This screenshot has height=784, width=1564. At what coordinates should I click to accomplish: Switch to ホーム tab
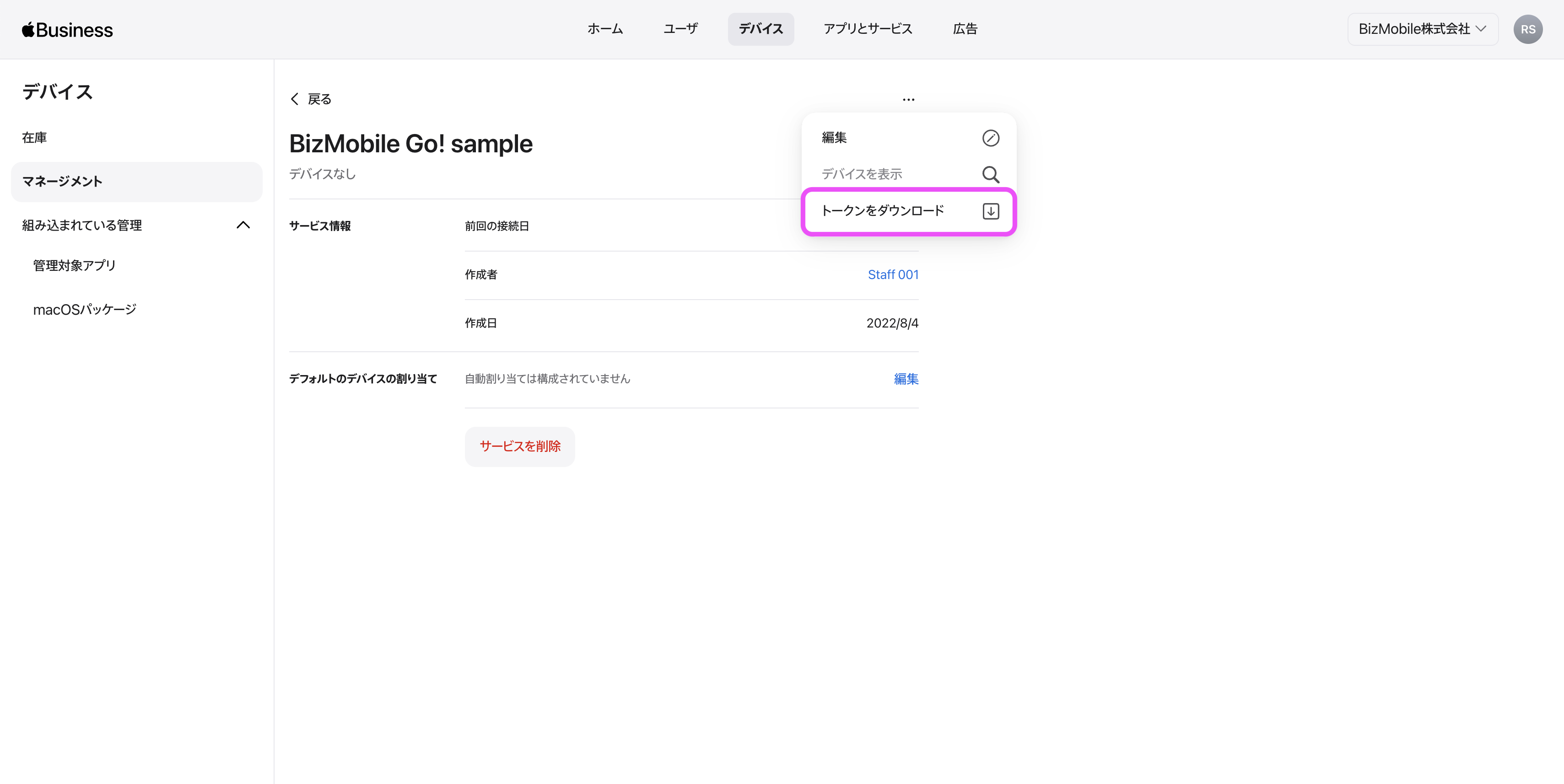pos(605,29)
